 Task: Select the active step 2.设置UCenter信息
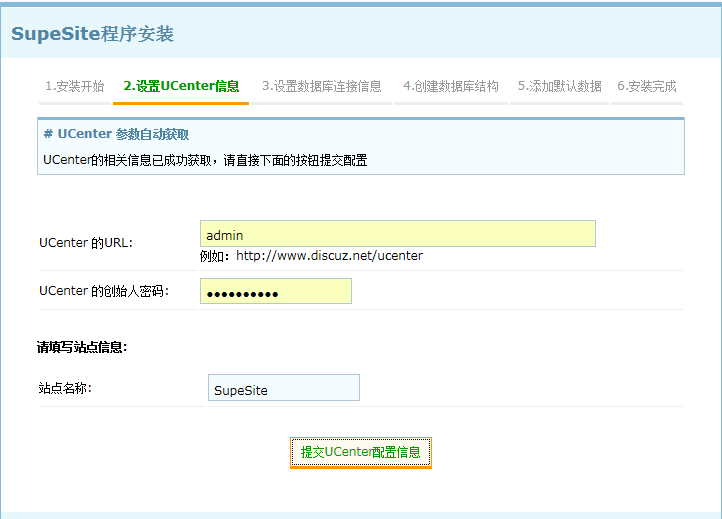181,86
